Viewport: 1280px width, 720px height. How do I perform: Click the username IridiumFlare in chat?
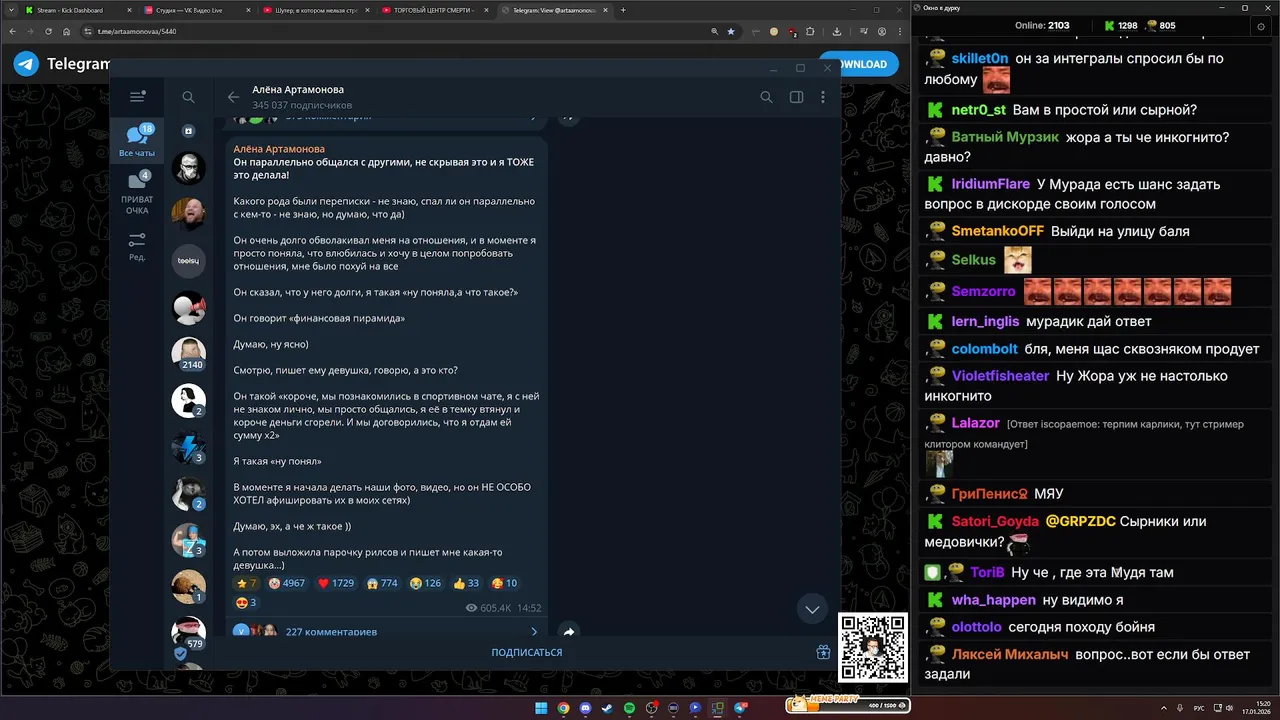click(991, 184)
